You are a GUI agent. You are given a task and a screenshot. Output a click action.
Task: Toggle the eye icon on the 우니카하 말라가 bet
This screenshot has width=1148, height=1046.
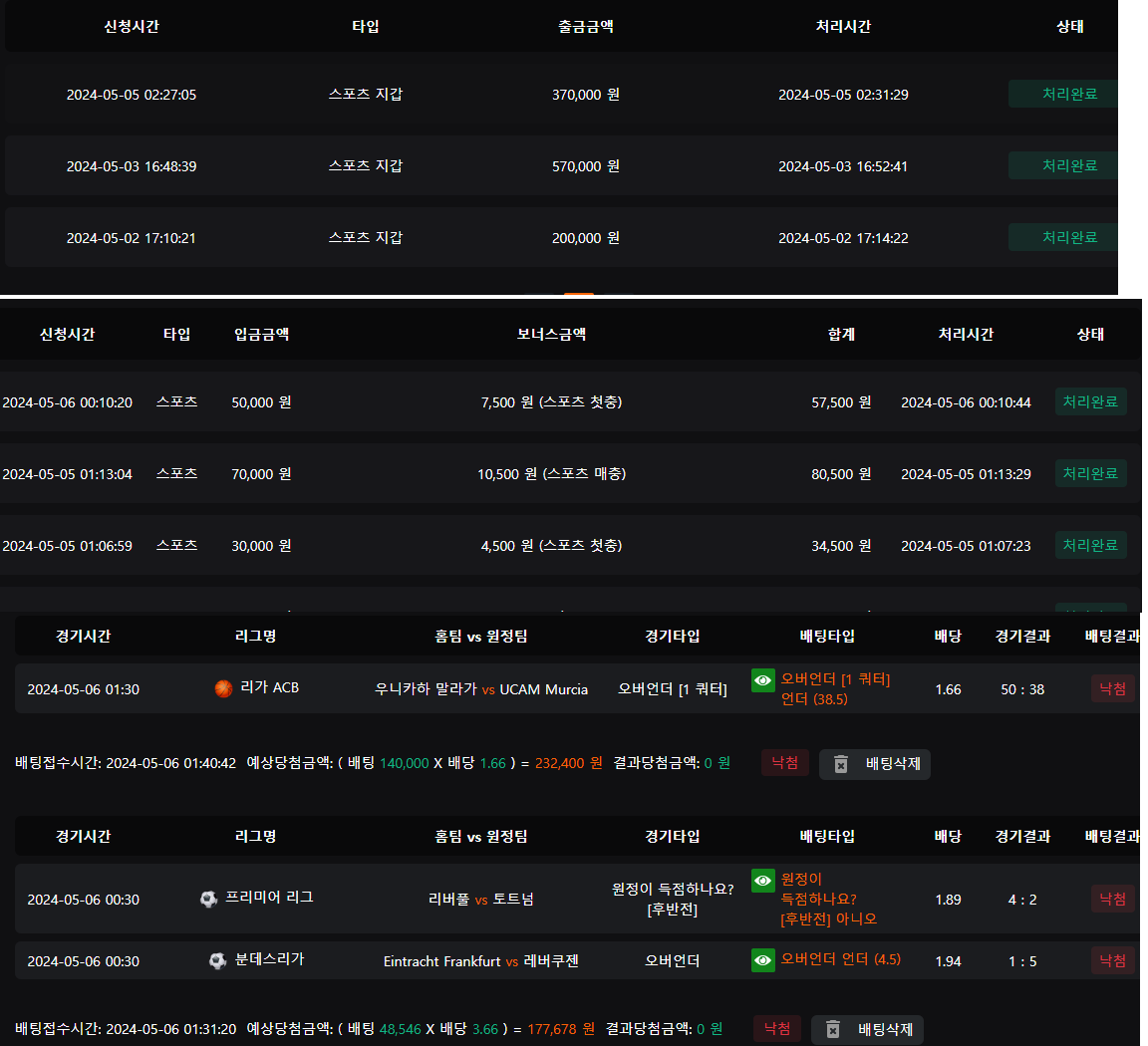(763, 679)
